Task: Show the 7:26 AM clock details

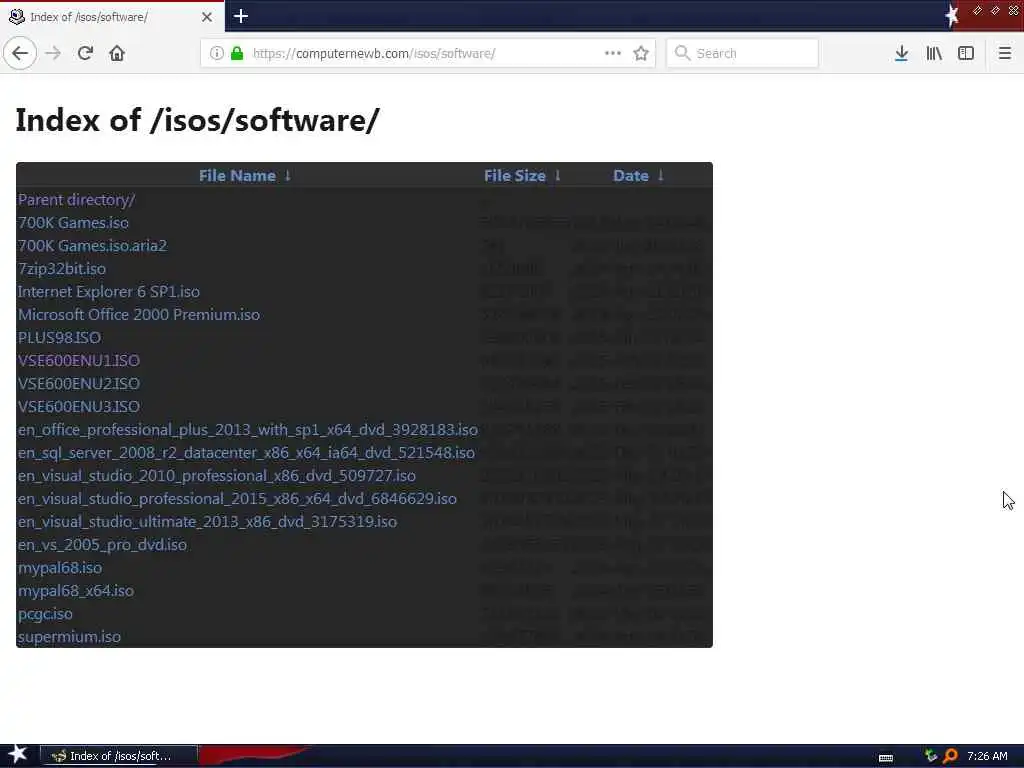Action: coord(987,756)
